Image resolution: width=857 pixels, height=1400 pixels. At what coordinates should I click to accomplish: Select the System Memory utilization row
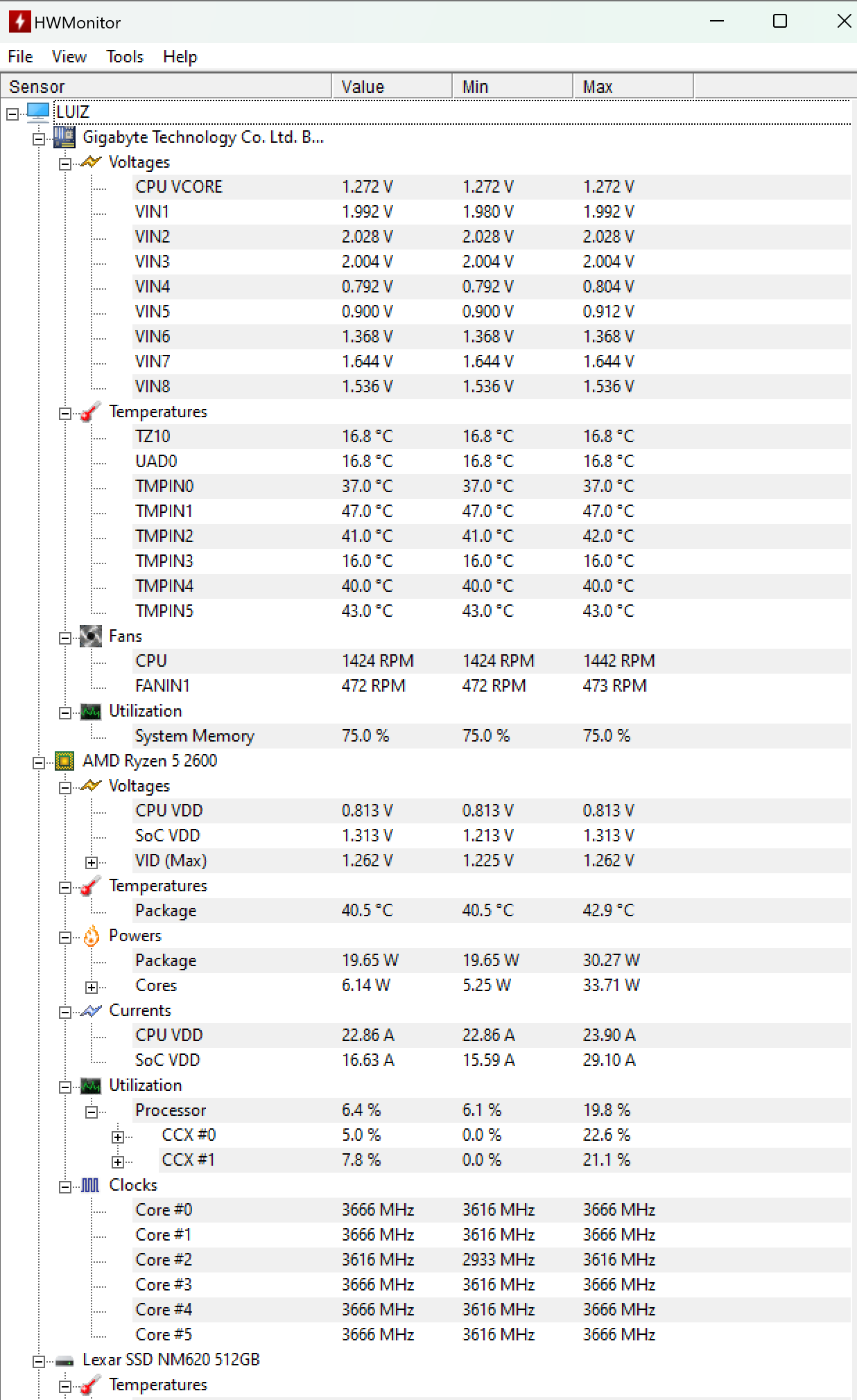(x=492, y=736)
